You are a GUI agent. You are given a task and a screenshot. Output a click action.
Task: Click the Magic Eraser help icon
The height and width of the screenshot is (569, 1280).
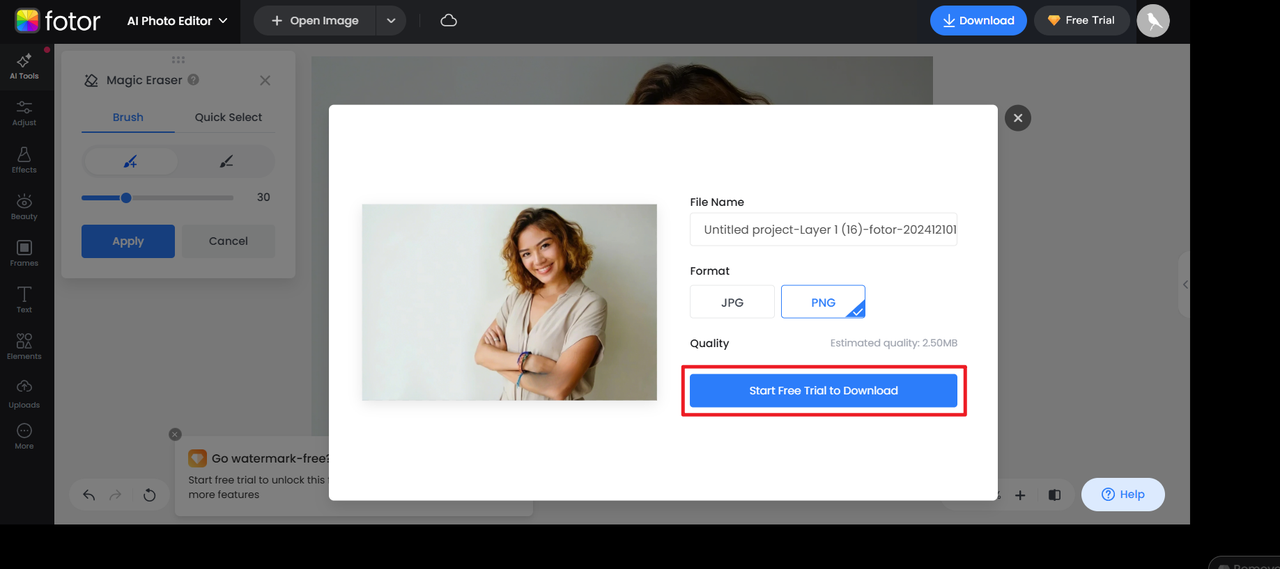tap(193, 80)
